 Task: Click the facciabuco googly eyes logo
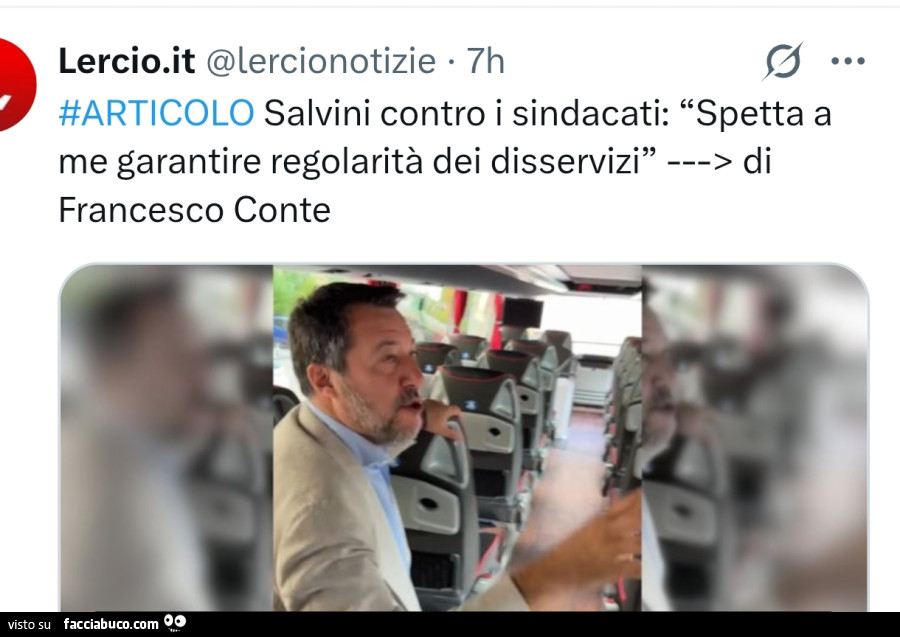[175, 622]
